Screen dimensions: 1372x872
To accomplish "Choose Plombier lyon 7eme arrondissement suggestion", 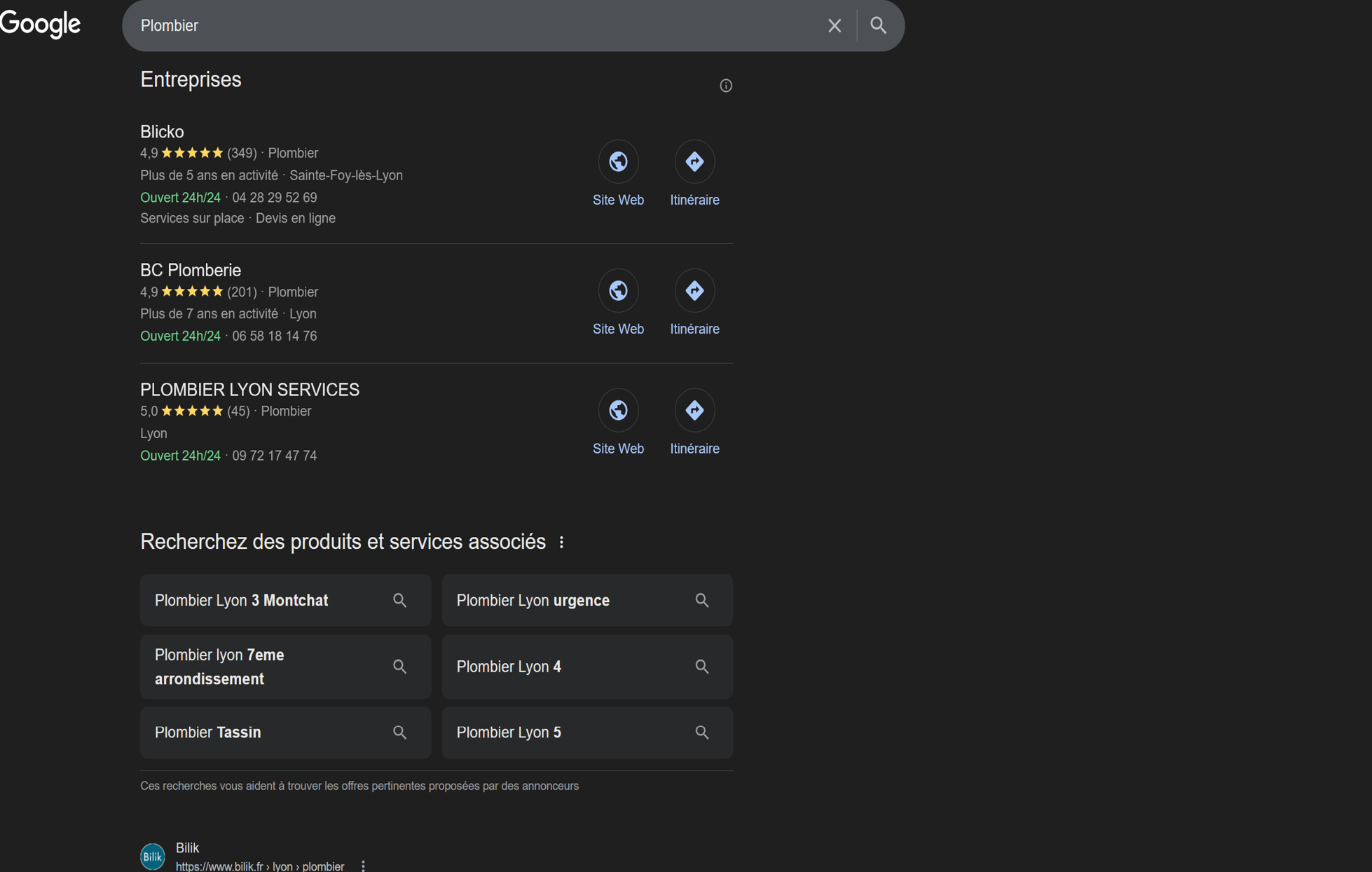I will [285, 667].
